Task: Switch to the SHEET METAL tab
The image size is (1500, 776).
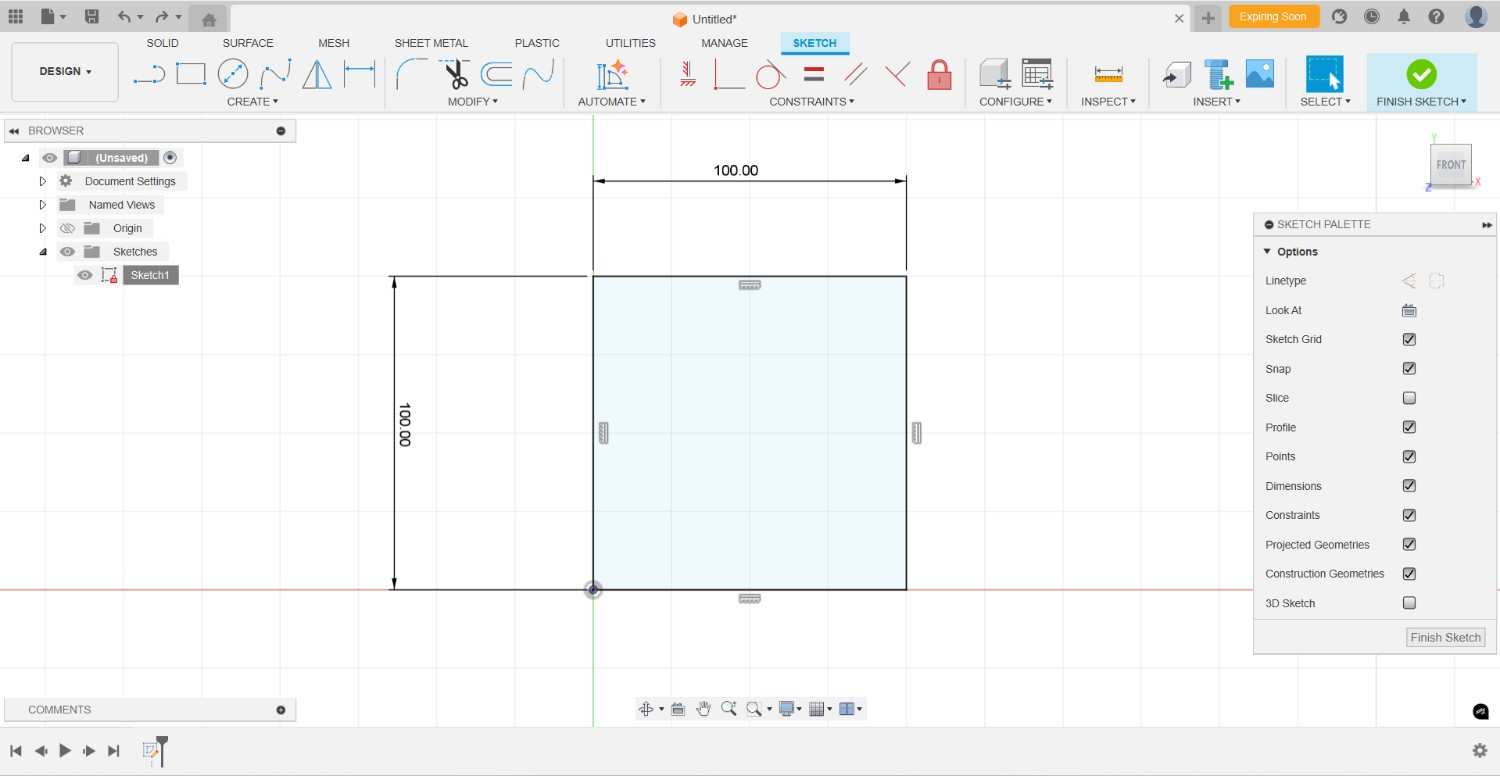Action: pyautogui.click(x=431, y=43)
